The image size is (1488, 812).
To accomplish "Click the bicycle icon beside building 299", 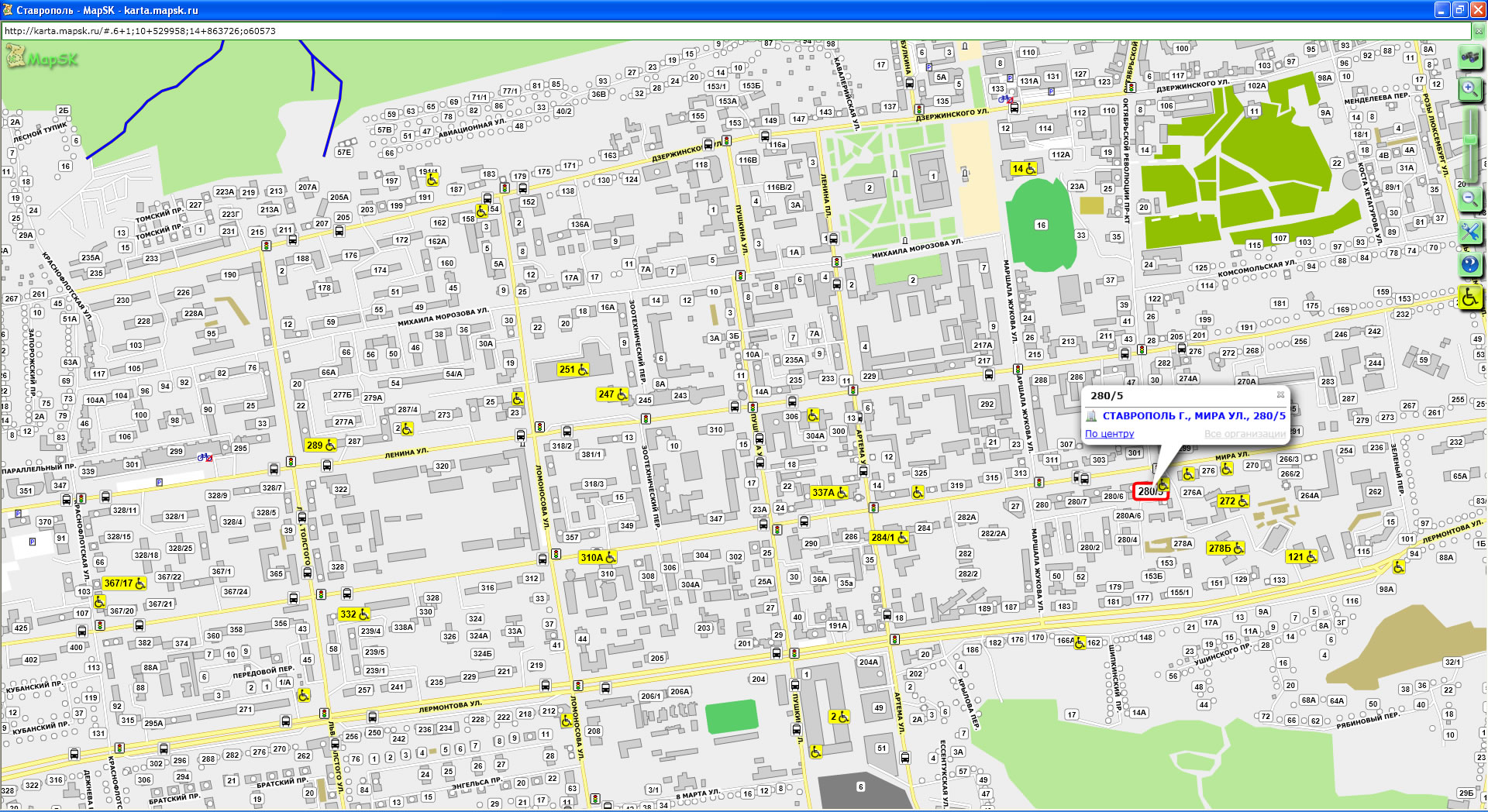I will [205, 457].
